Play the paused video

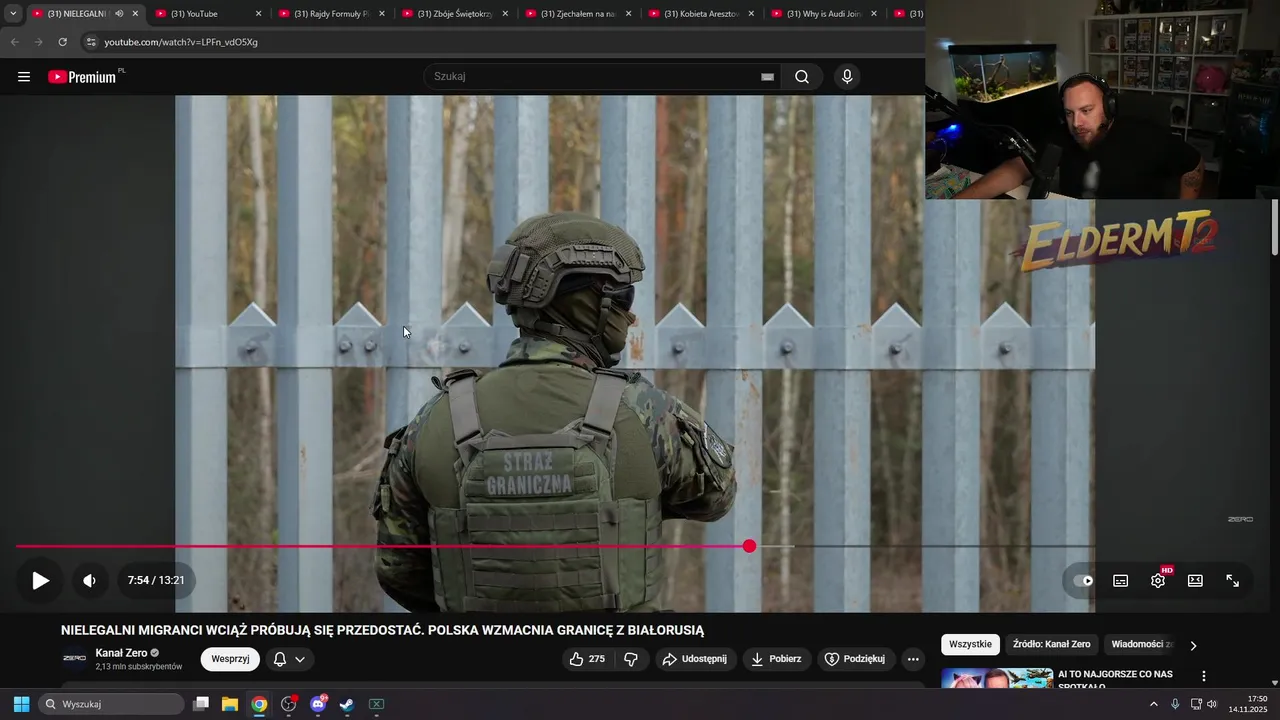click(x=40, y=580)
